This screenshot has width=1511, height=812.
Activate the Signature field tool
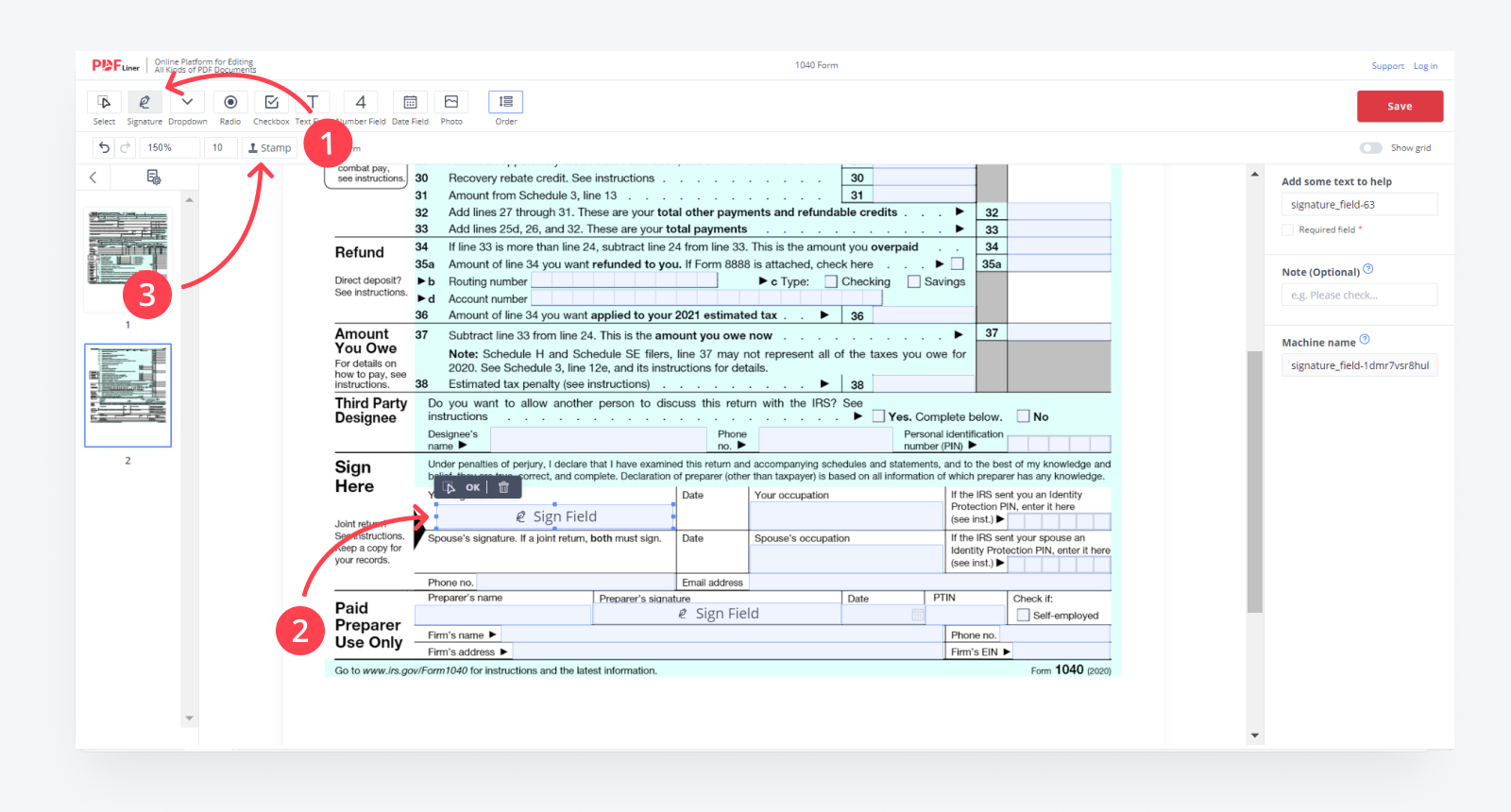tap(144, 102)
